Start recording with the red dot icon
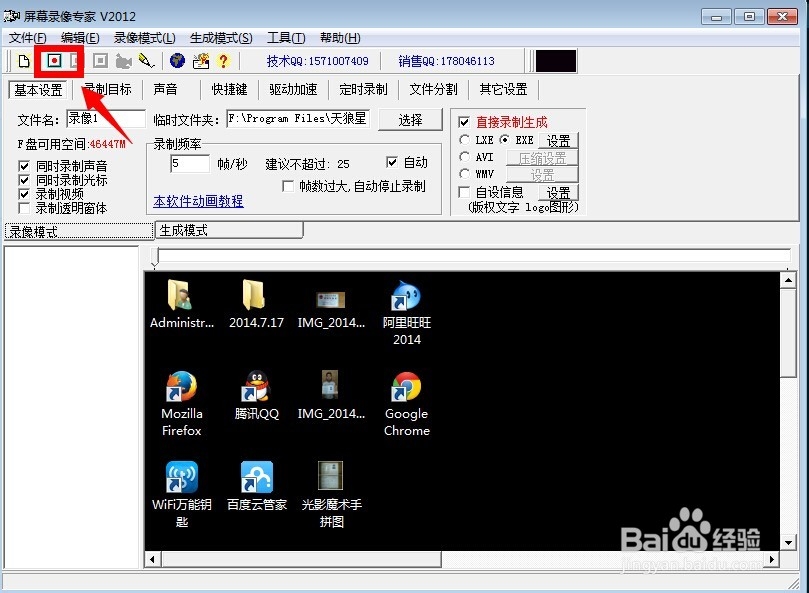This screenshot has height=593, width=809. coord(54,61)
